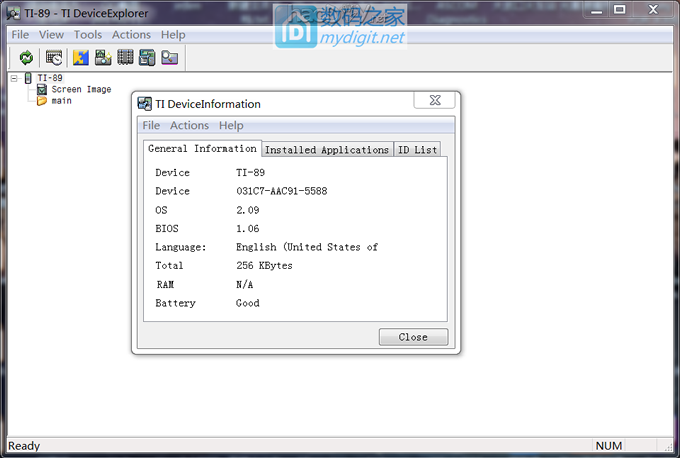Click the clock toolbar icon
This screenshot has width=680, height=458.
(54, 58)
